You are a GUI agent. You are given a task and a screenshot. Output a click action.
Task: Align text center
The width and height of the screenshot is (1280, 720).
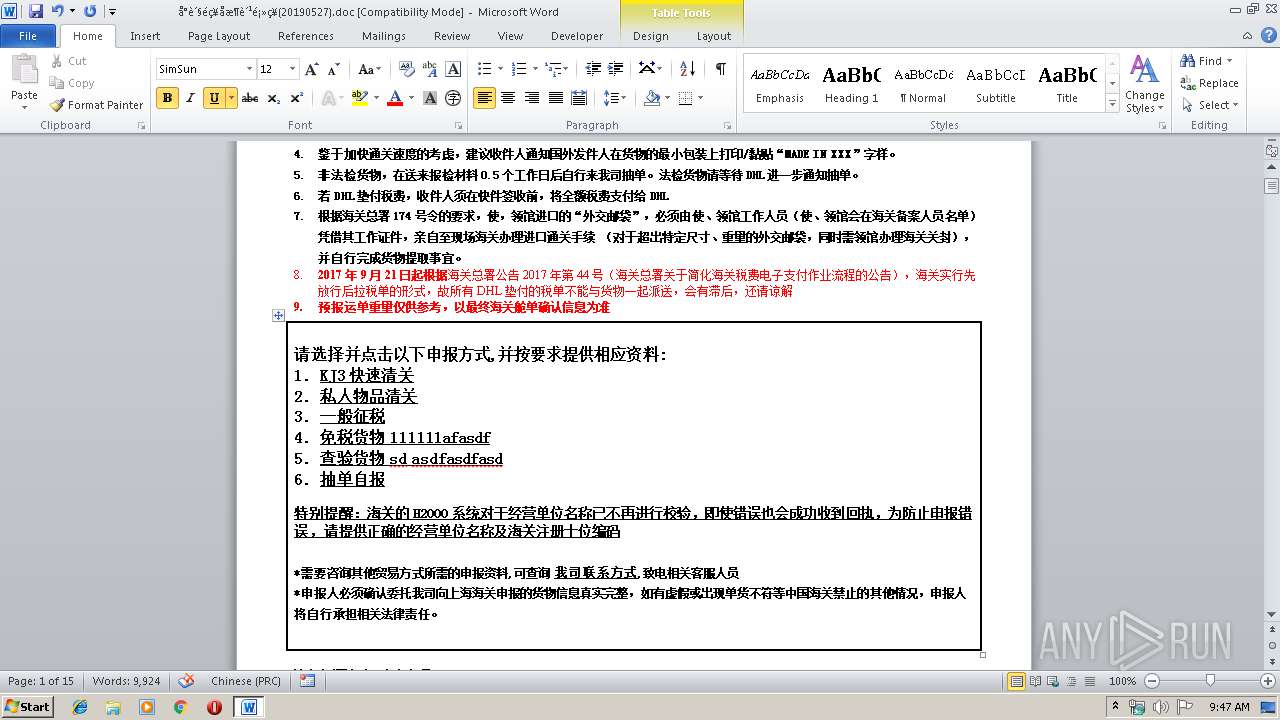tap(508, 98)
